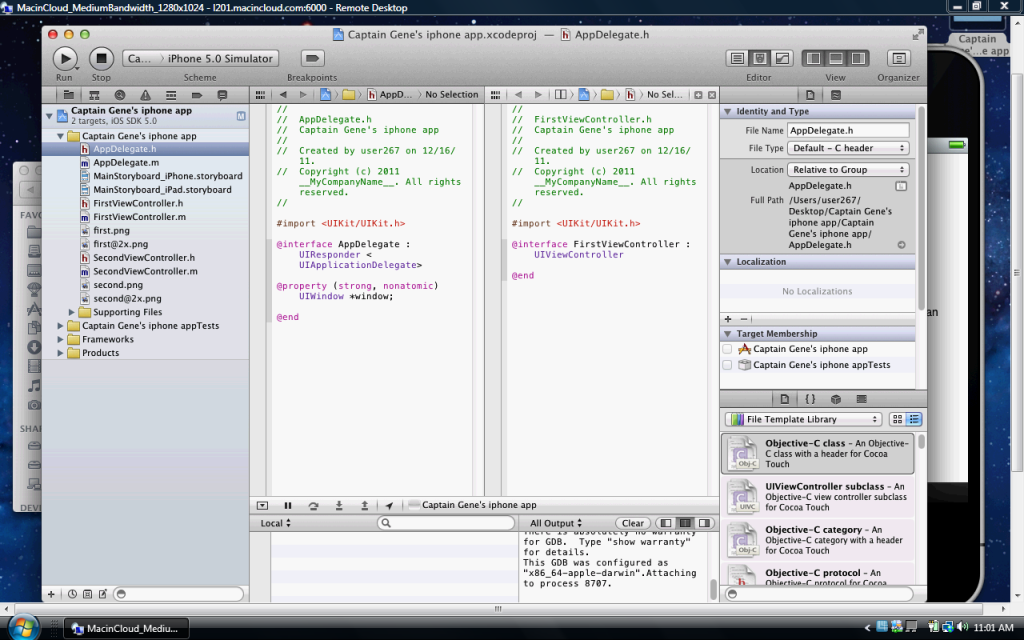Click the Run button in toolbar

click(x=64, y=59)
